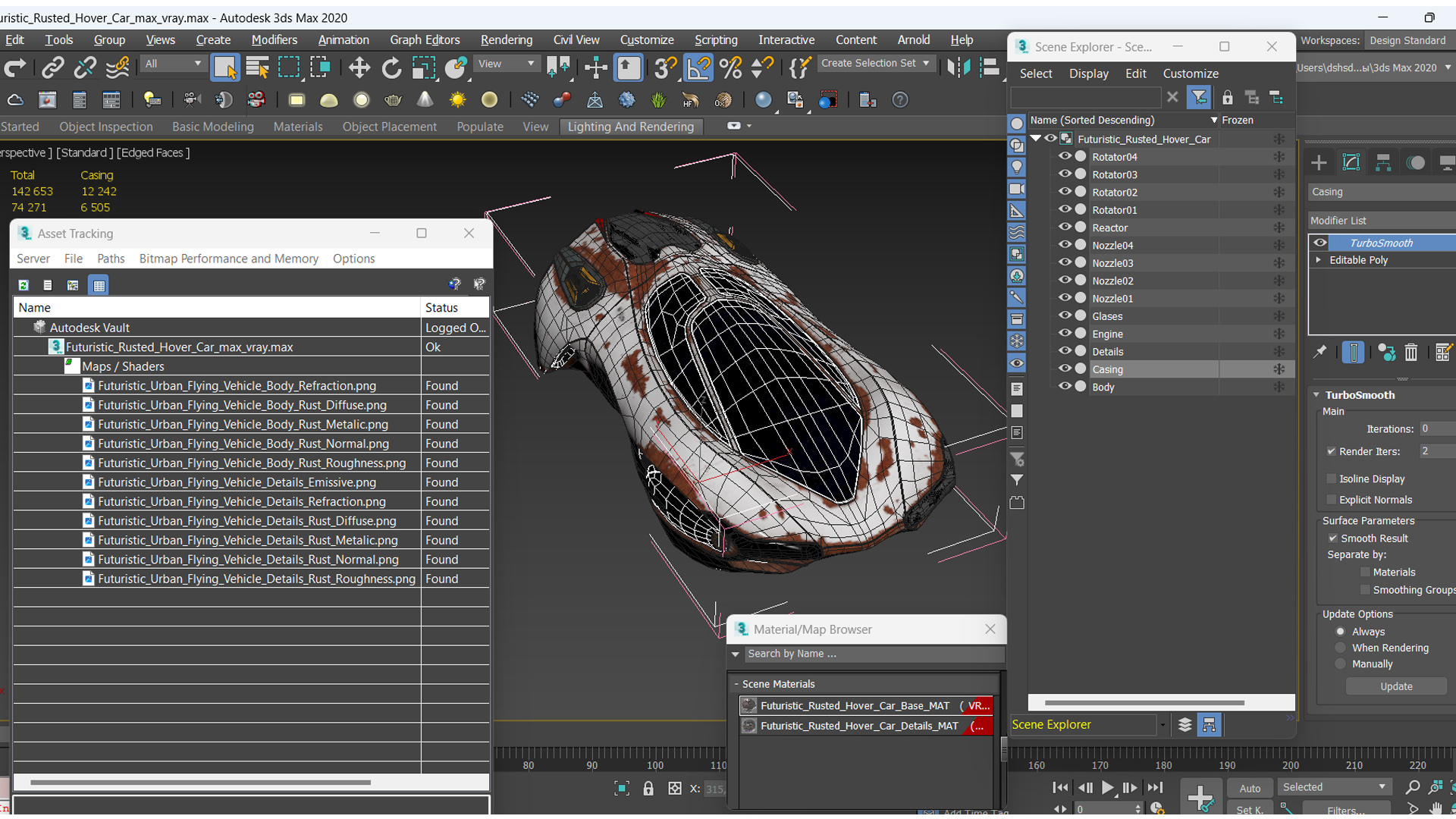Toggle TurboSmooth modifier visibility eye

(1320, 243)
